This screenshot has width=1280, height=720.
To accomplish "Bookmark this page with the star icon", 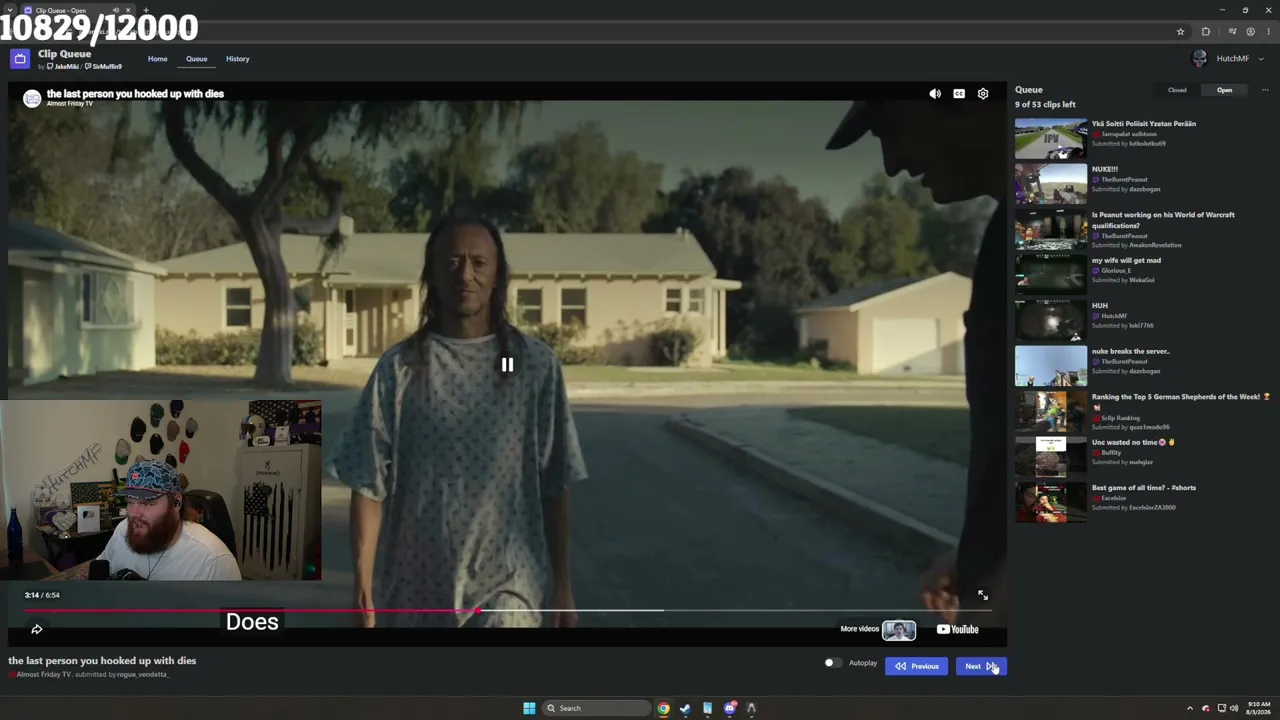I will (x=1180, y=32).
